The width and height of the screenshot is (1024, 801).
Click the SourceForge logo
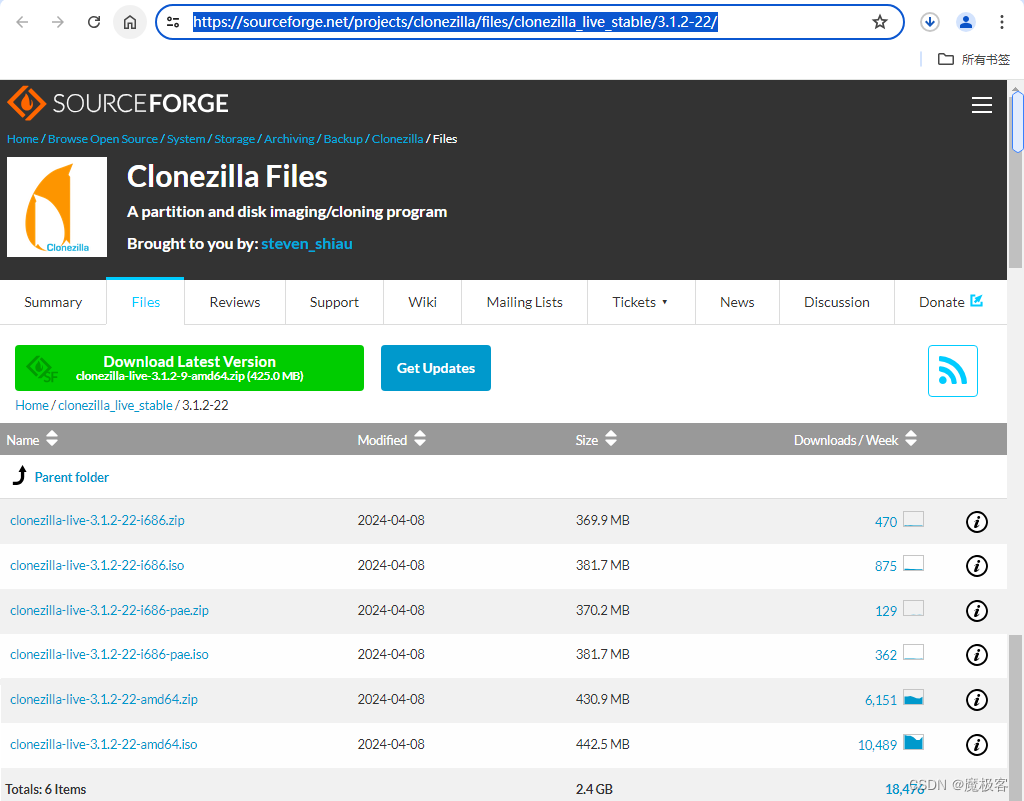point(118,103)
